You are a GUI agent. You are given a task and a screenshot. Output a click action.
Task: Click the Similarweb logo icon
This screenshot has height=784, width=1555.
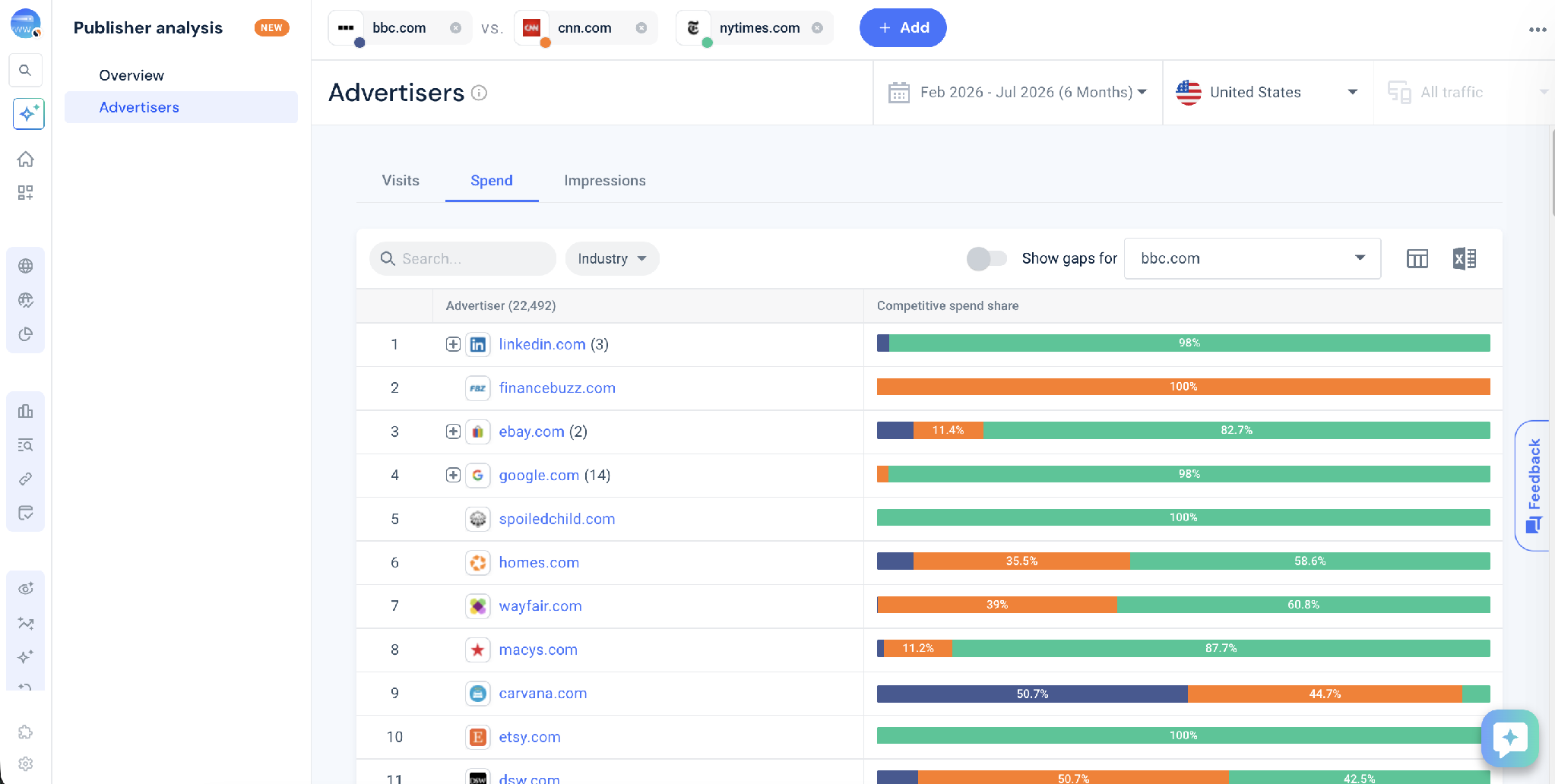(25, 24)
